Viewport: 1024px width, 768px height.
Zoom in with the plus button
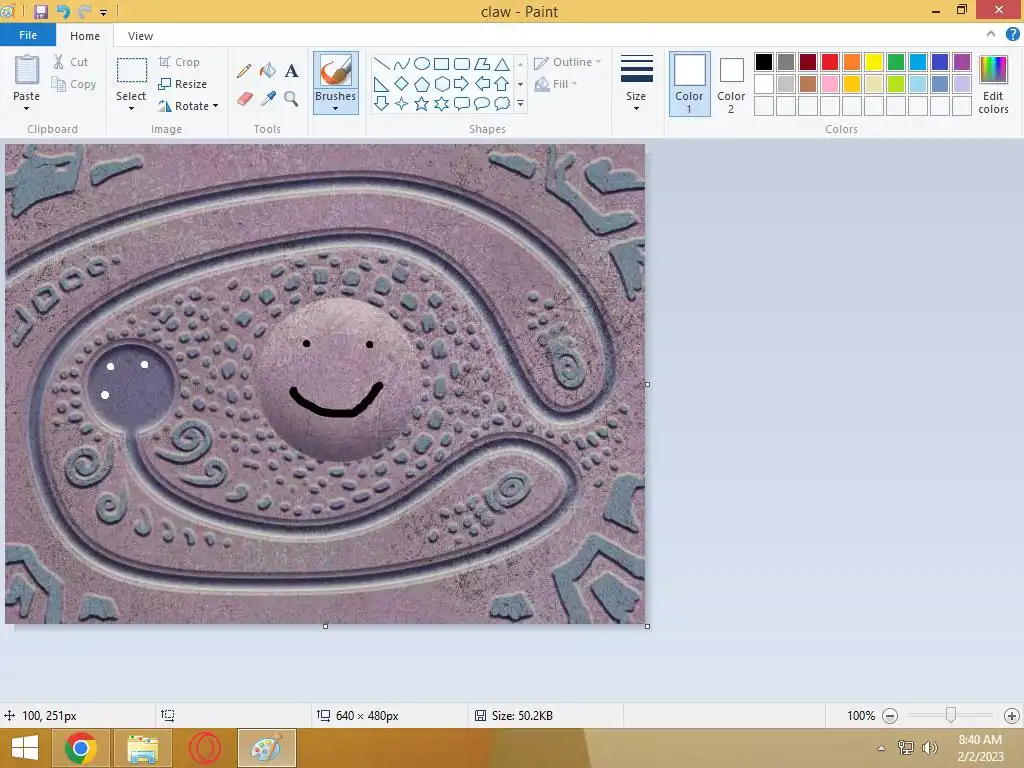[1012, 716]
